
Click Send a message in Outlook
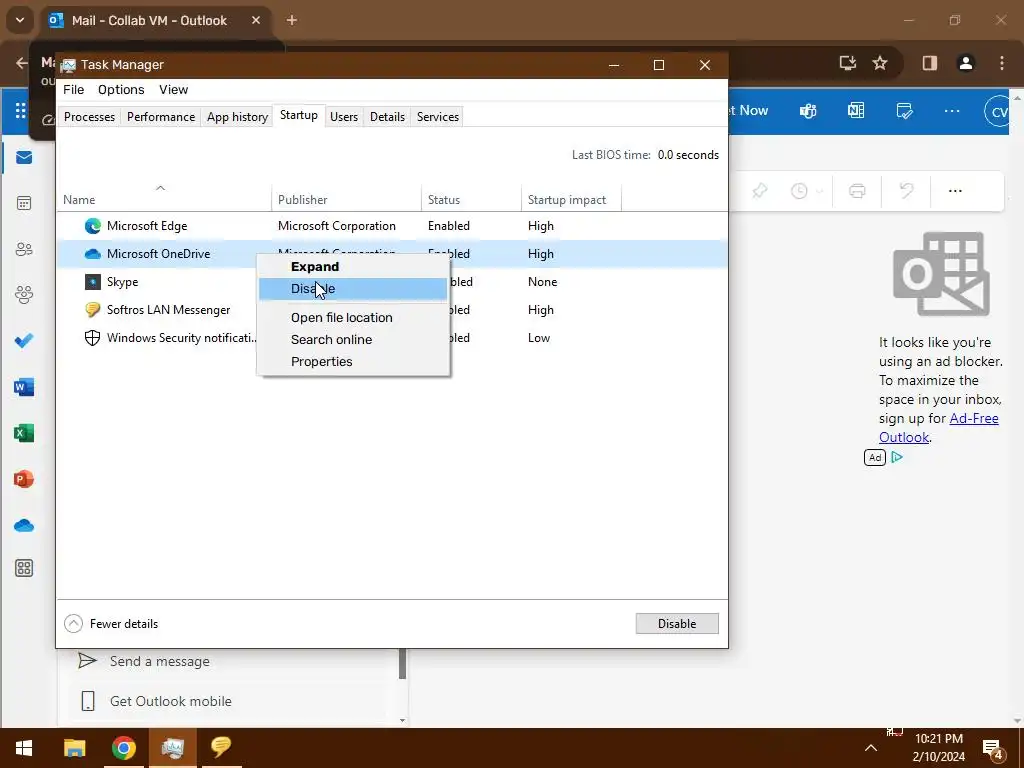click(x=159, y=661)
